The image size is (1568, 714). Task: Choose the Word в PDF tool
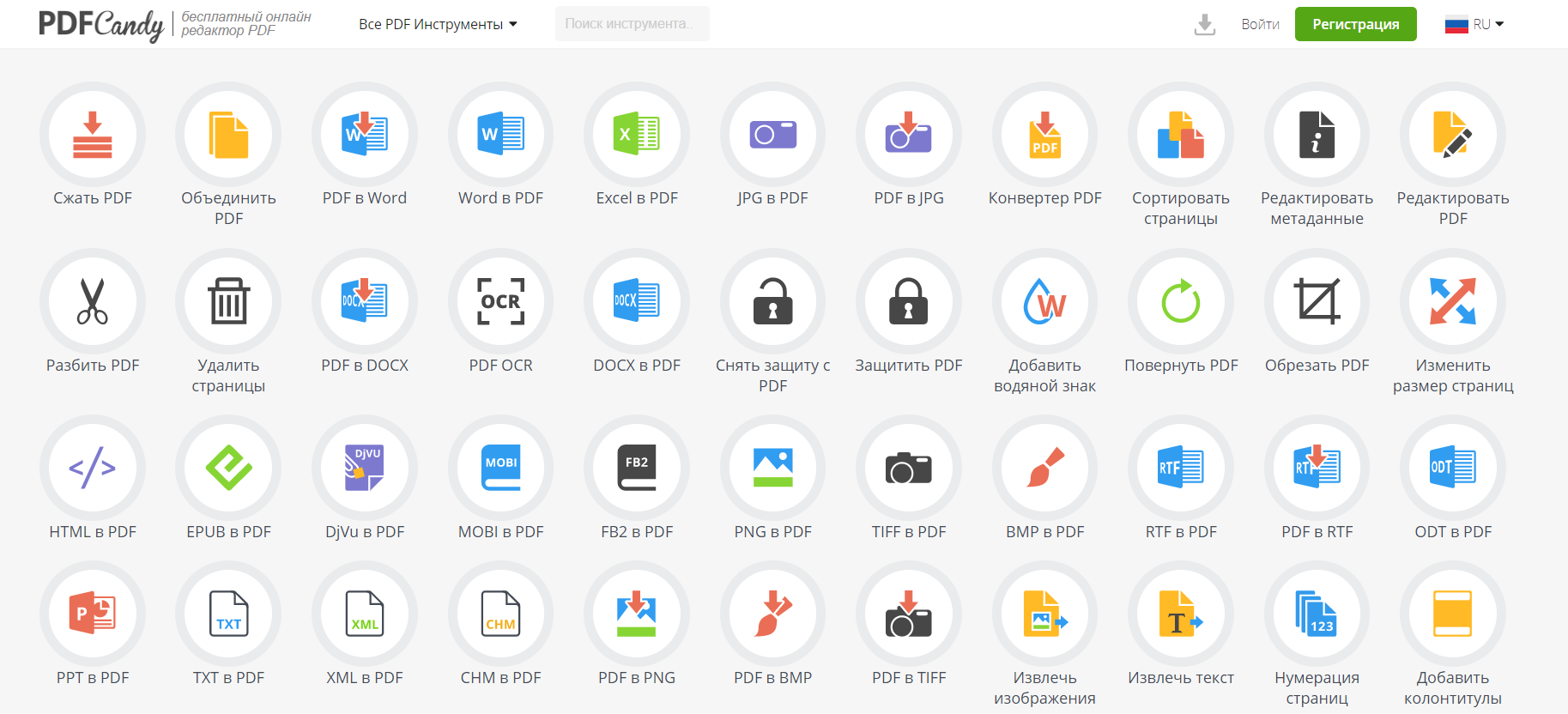[x=501, y=135]
